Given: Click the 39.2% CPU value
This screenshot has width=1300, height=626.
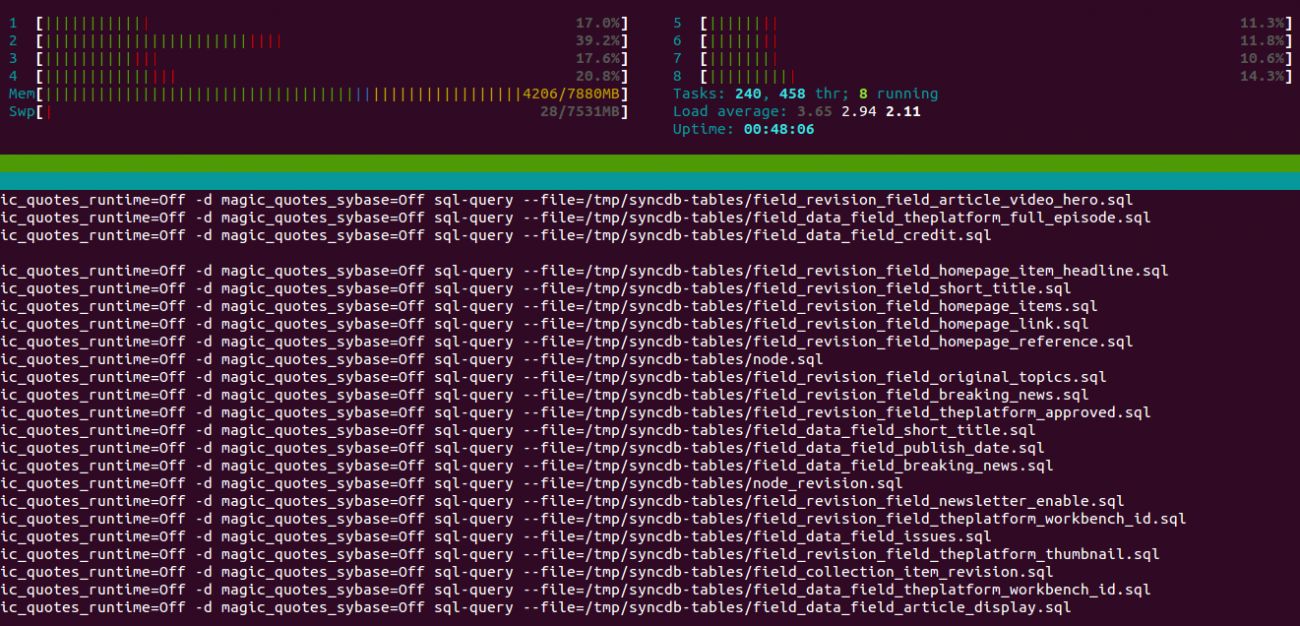Looking at the screenshot, I should click(x=598, y=41).
